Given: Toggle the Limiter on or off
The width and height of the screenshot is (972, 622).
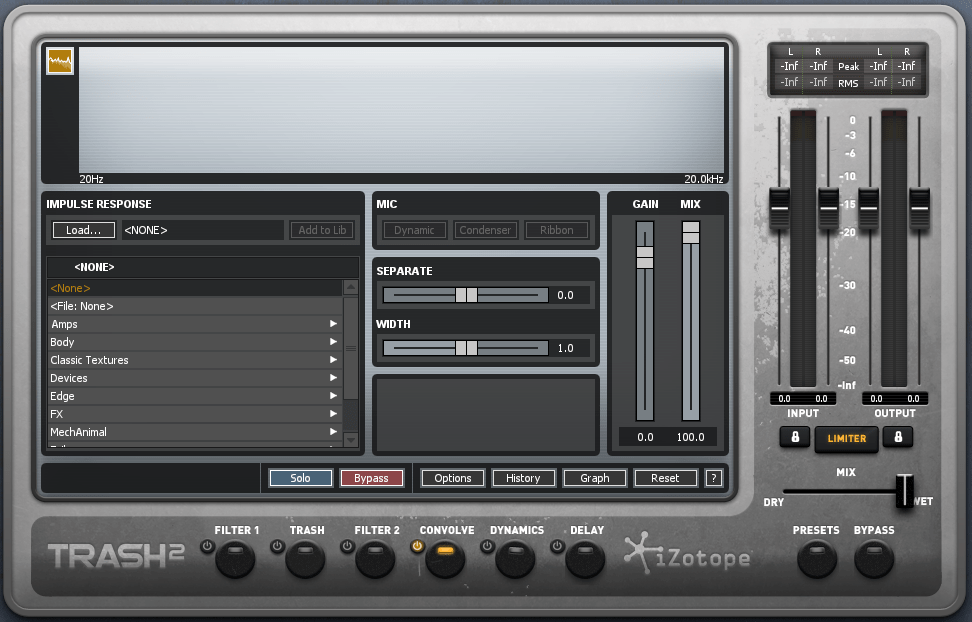Looking at the screenshot, I should (x=846, y=438).
